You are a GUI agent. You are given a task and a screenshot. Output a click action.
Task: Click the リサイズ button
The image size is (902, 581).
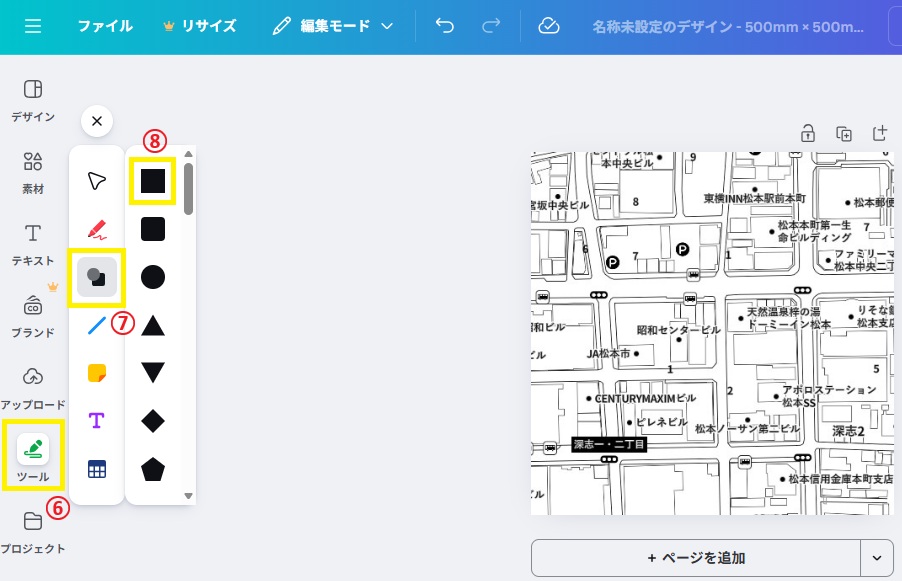point(200,26)
